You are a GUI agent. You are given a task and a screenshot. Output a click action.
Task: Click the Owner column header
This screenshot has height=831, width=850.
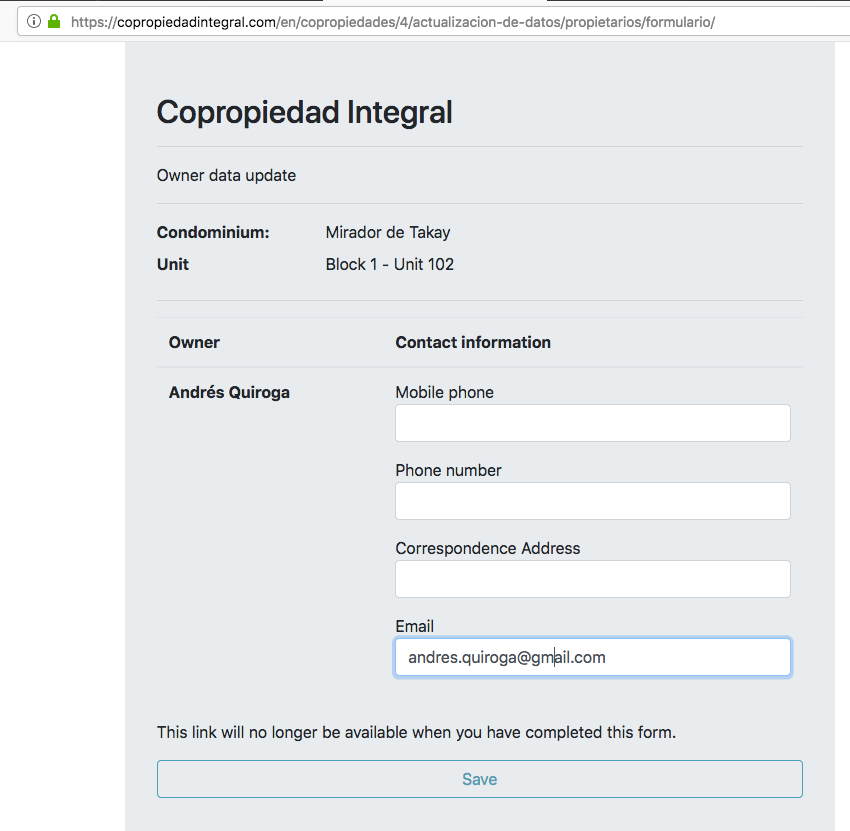(194, 343)
